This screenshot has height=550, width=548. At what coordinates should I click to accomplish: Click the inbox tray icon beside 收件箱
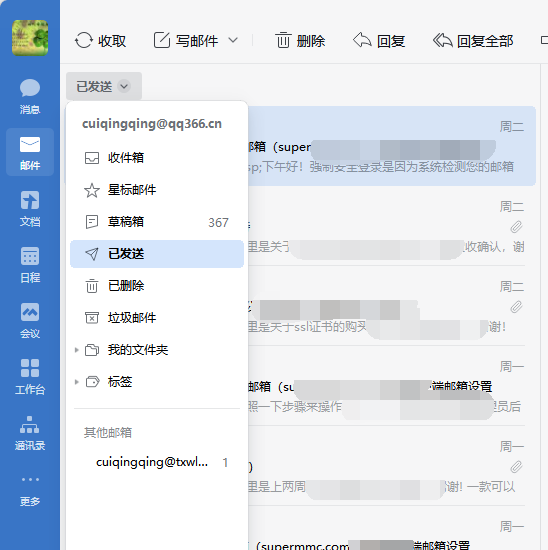coord(92,158)
